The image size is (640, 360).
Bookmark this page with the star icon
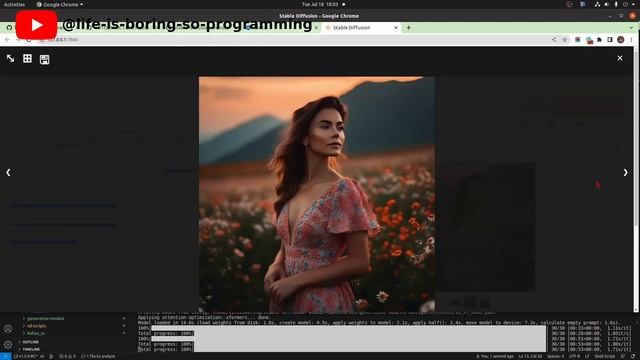[x=565, y=40]
